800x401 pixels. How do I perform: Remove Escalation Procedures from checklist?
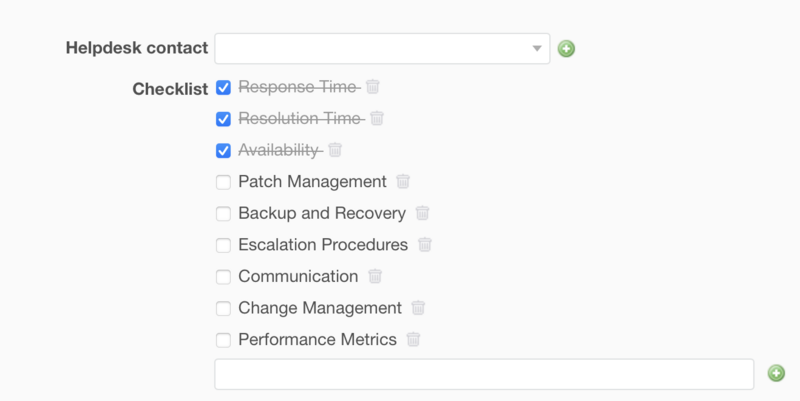click(x=425, y=245)
